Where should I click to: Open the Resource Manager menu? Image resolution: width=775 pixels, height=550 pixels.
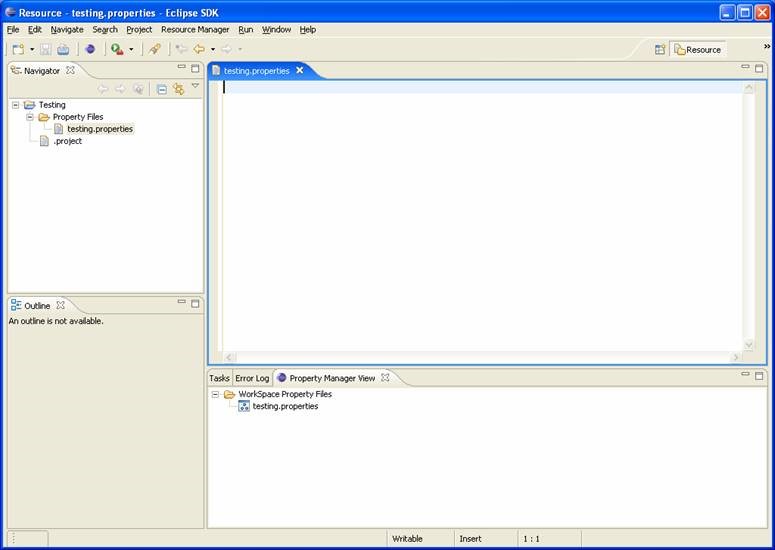pos(195,30)
